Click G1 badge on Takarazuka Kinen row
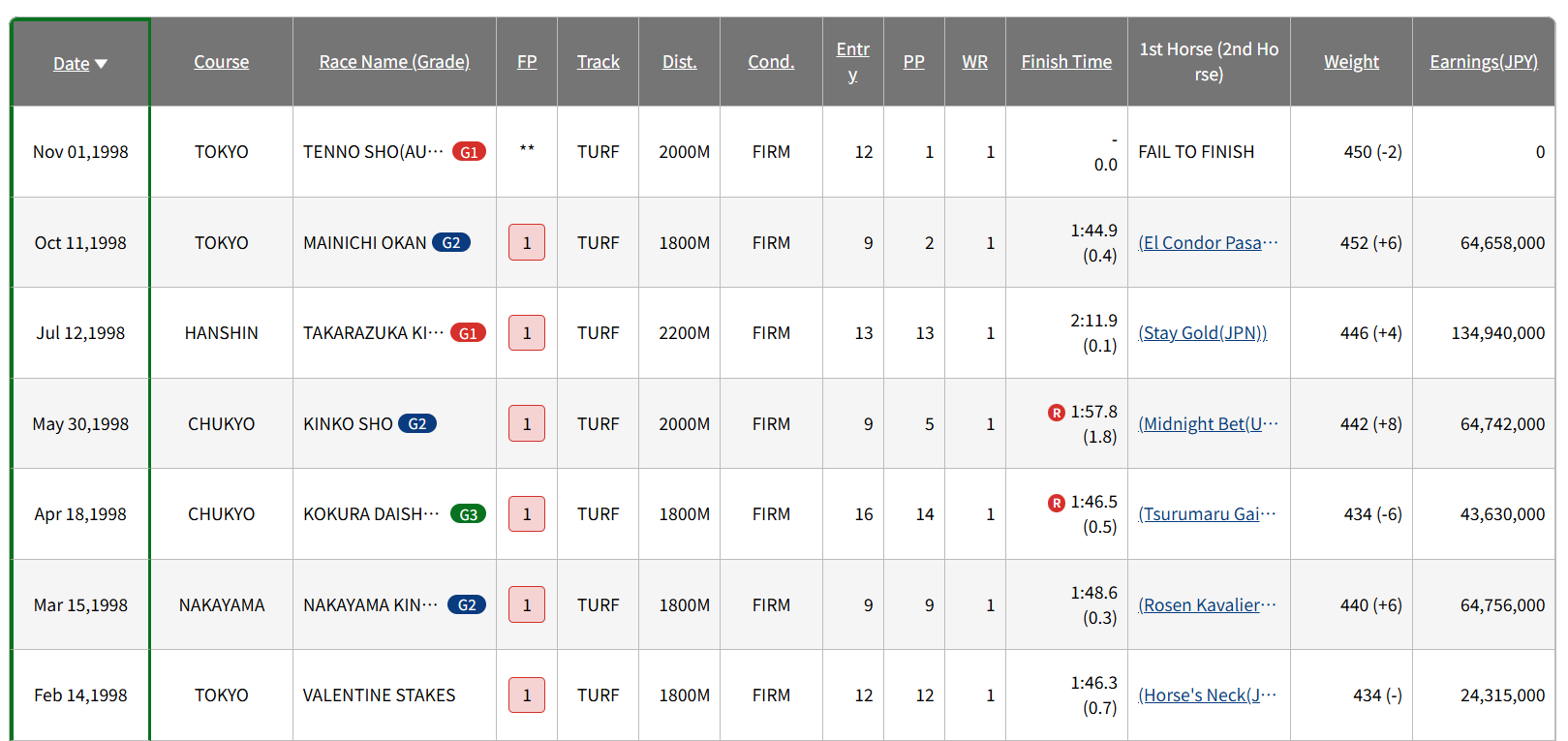 (468, 333)
